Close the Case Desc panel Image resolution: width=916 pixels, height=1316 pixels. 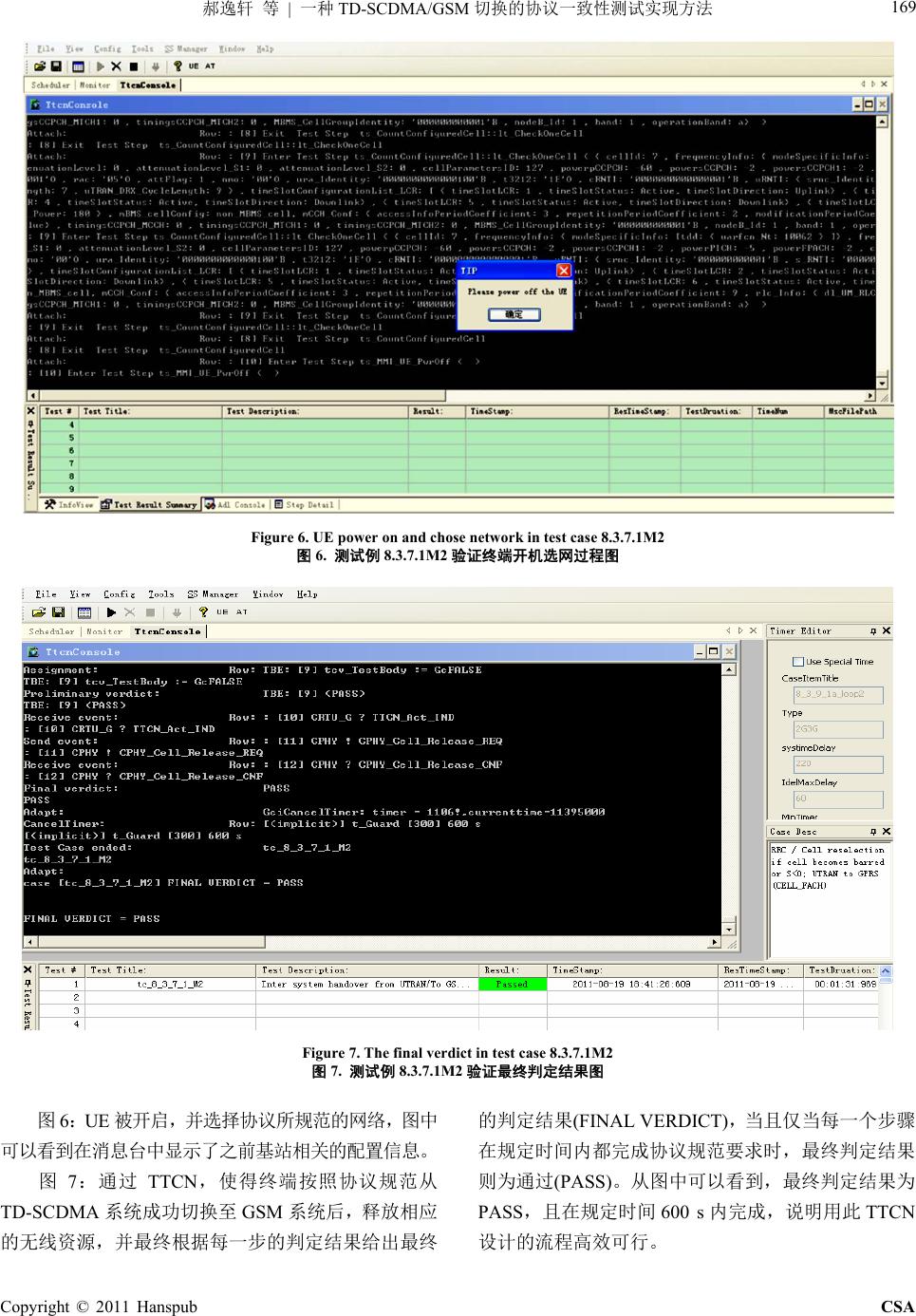click(886, 831)
